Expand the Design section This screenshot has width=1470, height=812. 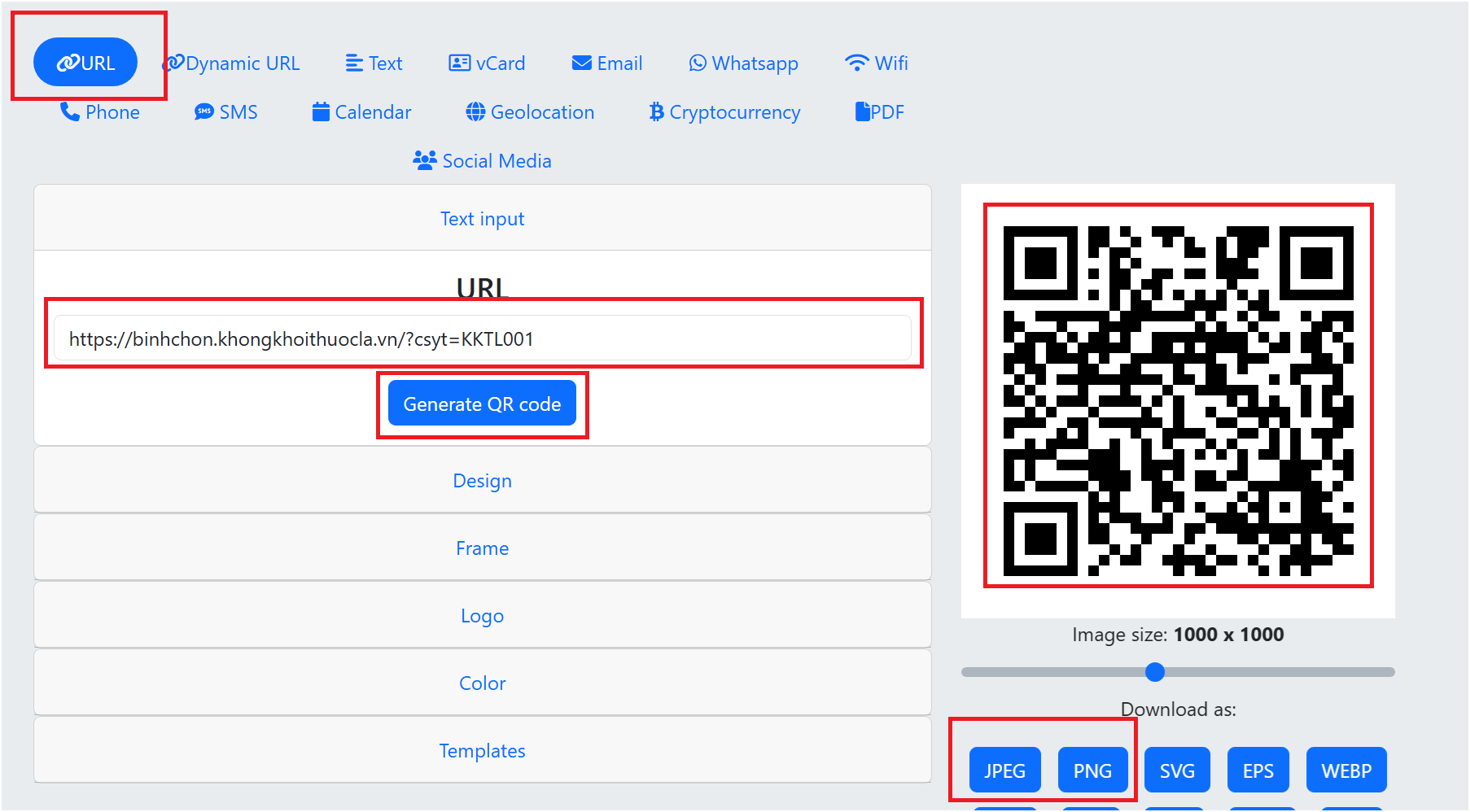click(x=483, y=480)
